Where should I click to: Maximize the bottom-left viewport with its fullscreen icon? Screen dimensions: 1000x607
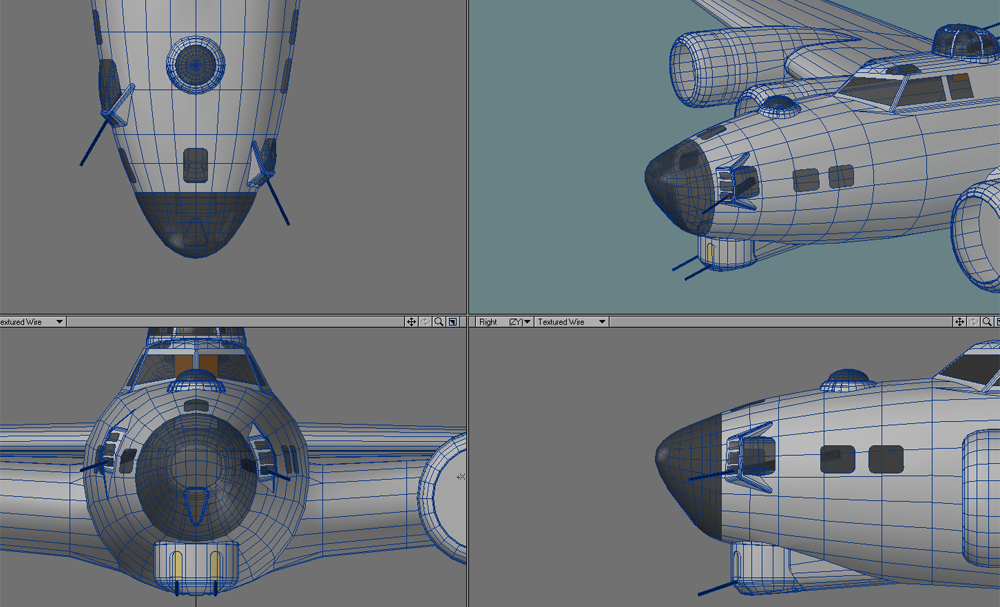coord(453,322)
